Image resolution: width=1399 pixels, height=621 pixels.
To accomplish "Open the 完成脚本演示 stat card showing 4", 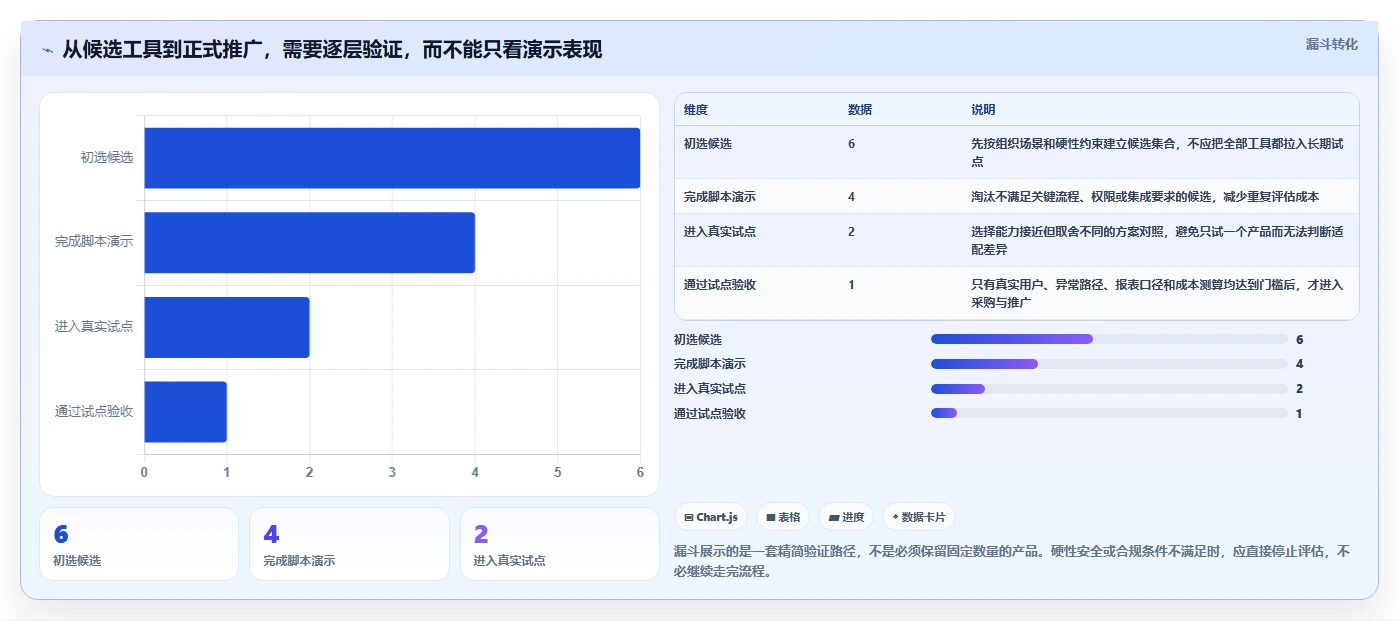I will pos(349,544).
